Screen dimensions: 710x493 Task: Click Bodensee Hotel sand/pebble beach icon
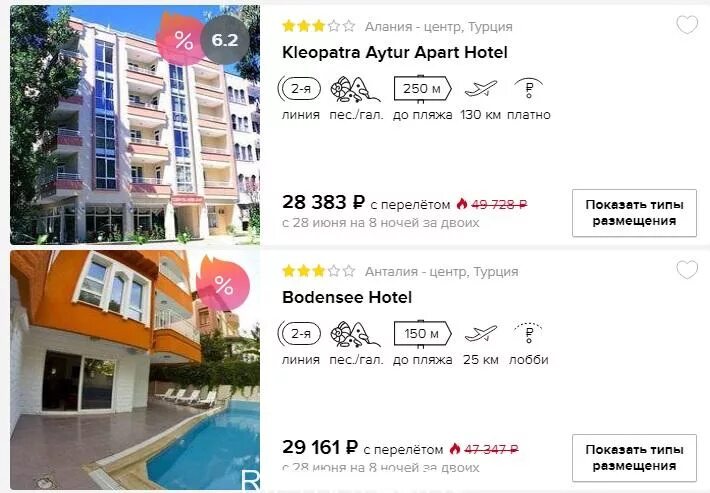point(355,334)
